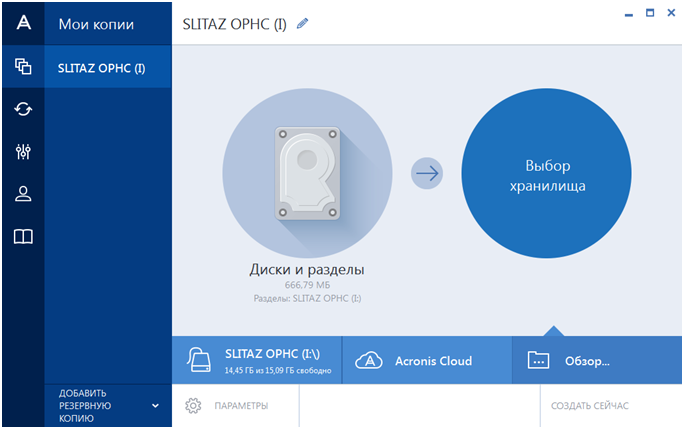Minimize the Acronis window

(x=629, y=14)
